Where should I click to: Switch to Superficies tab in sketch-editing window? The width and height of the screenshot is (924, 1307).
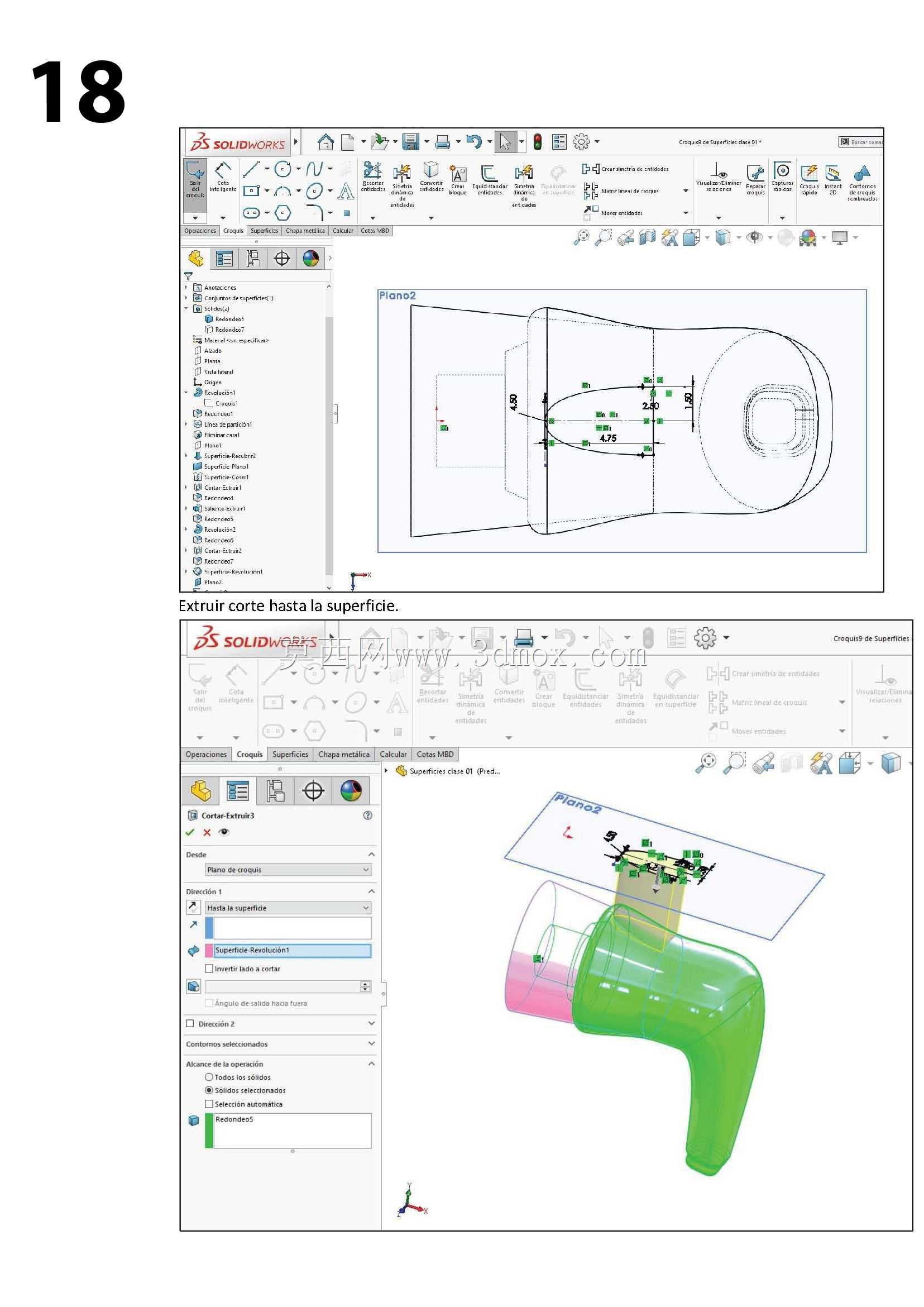264,231
